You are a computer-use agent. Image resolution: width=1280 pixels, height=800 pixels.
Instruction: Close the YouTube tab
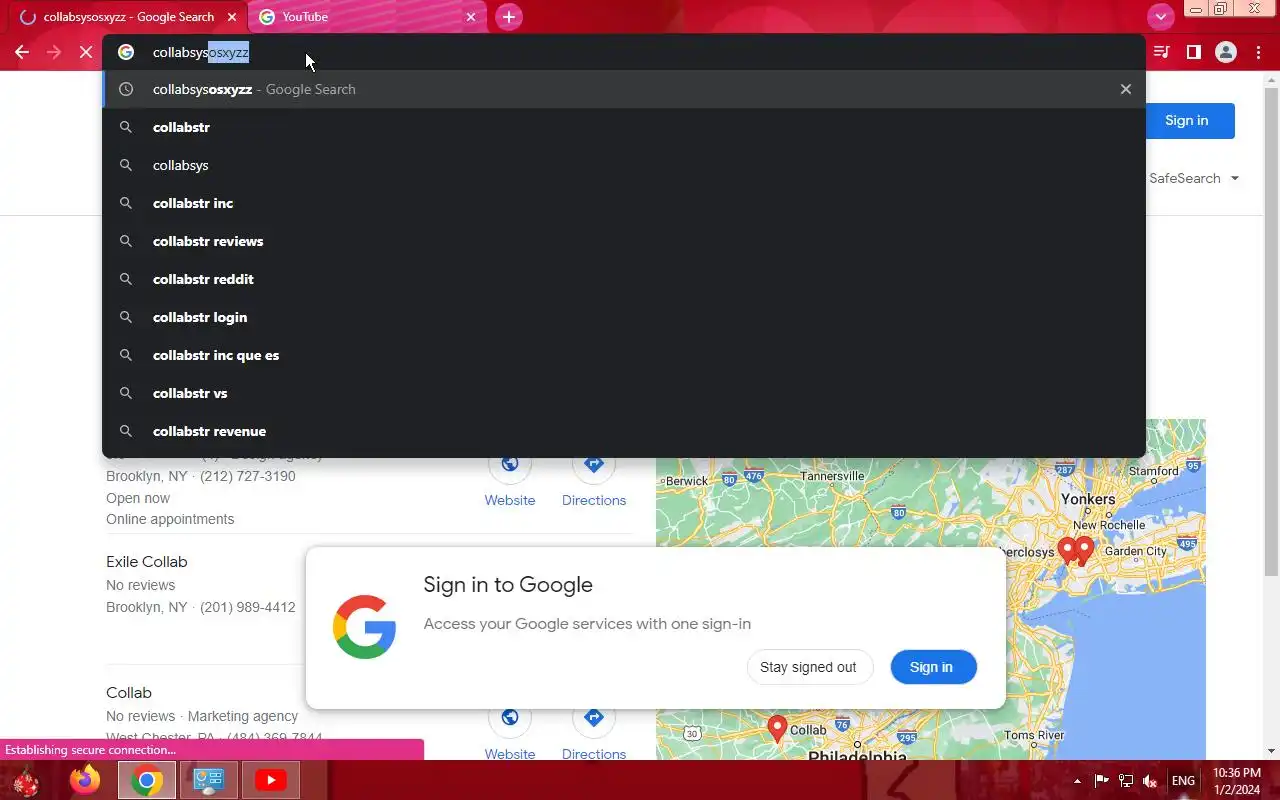471,17
